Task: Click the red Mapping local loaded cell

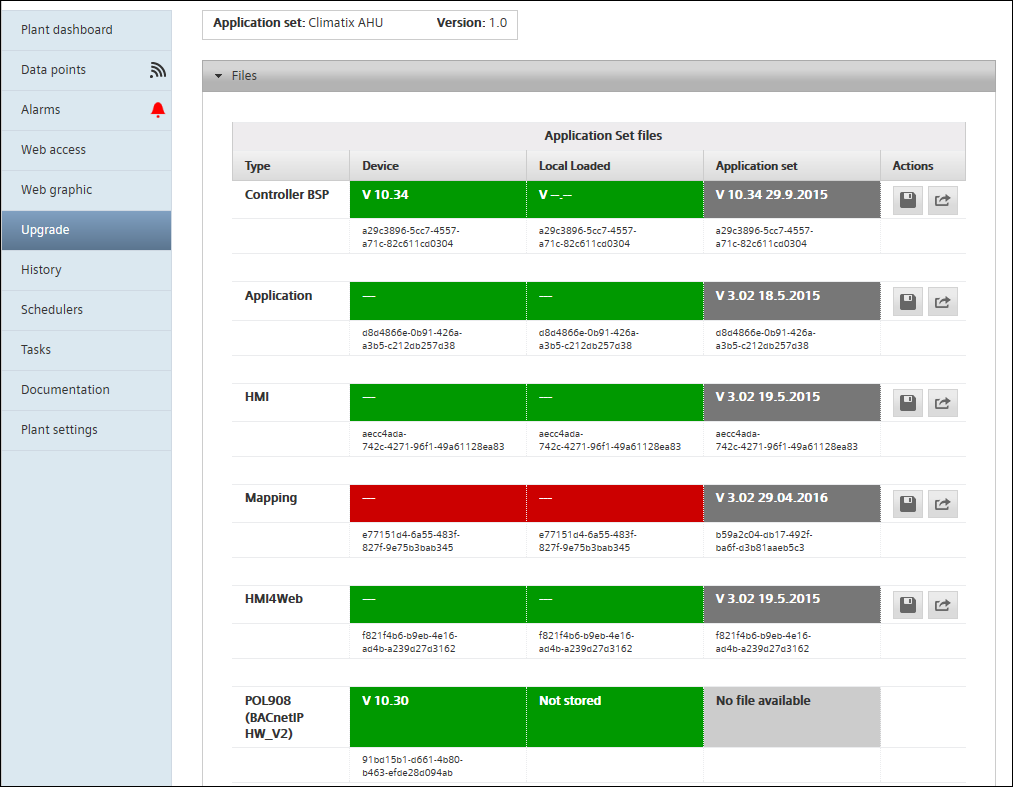Action: click(615, 503)
